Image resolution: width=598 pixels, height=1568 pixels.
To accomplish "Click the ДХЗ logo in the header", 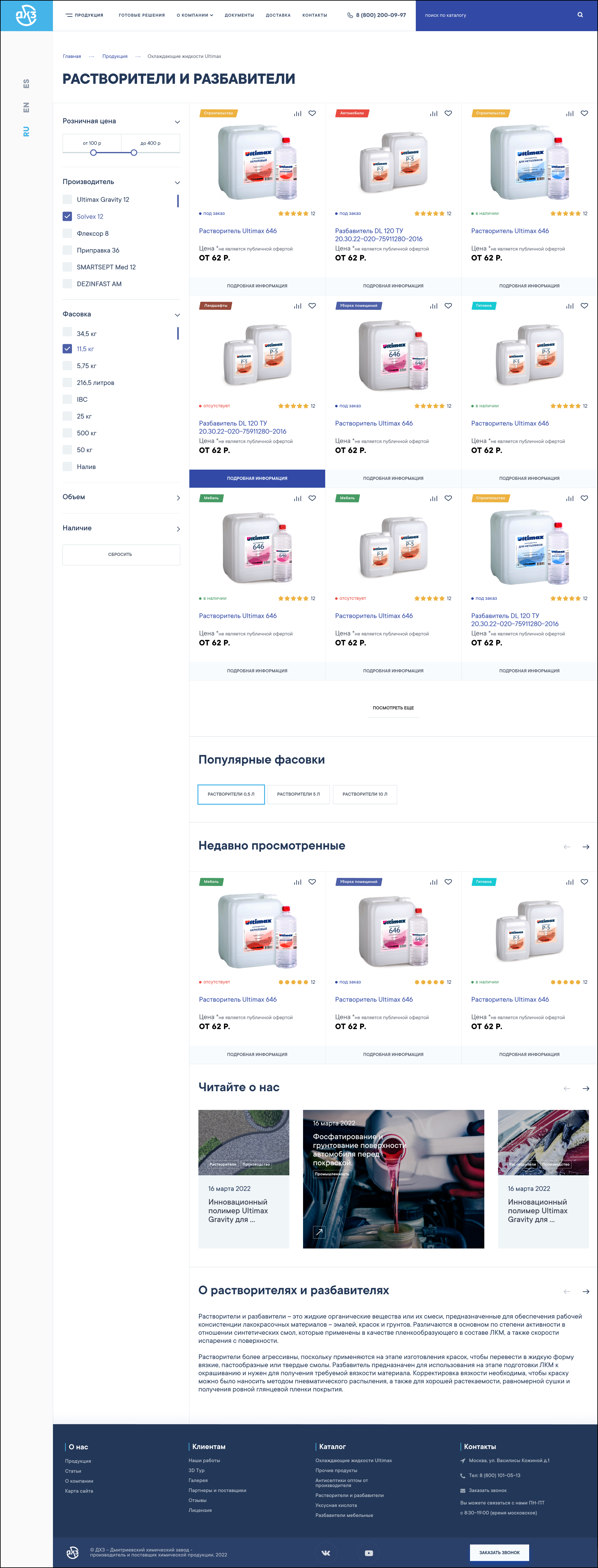I will click(x=26, y=15).
